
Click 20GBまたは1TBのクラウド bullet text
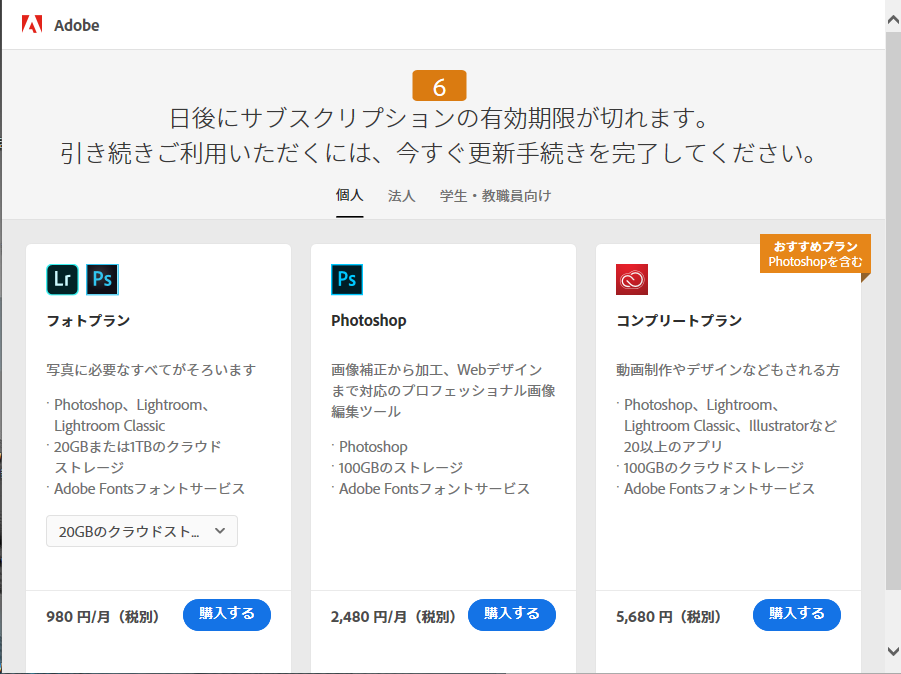tap(137, 446)
